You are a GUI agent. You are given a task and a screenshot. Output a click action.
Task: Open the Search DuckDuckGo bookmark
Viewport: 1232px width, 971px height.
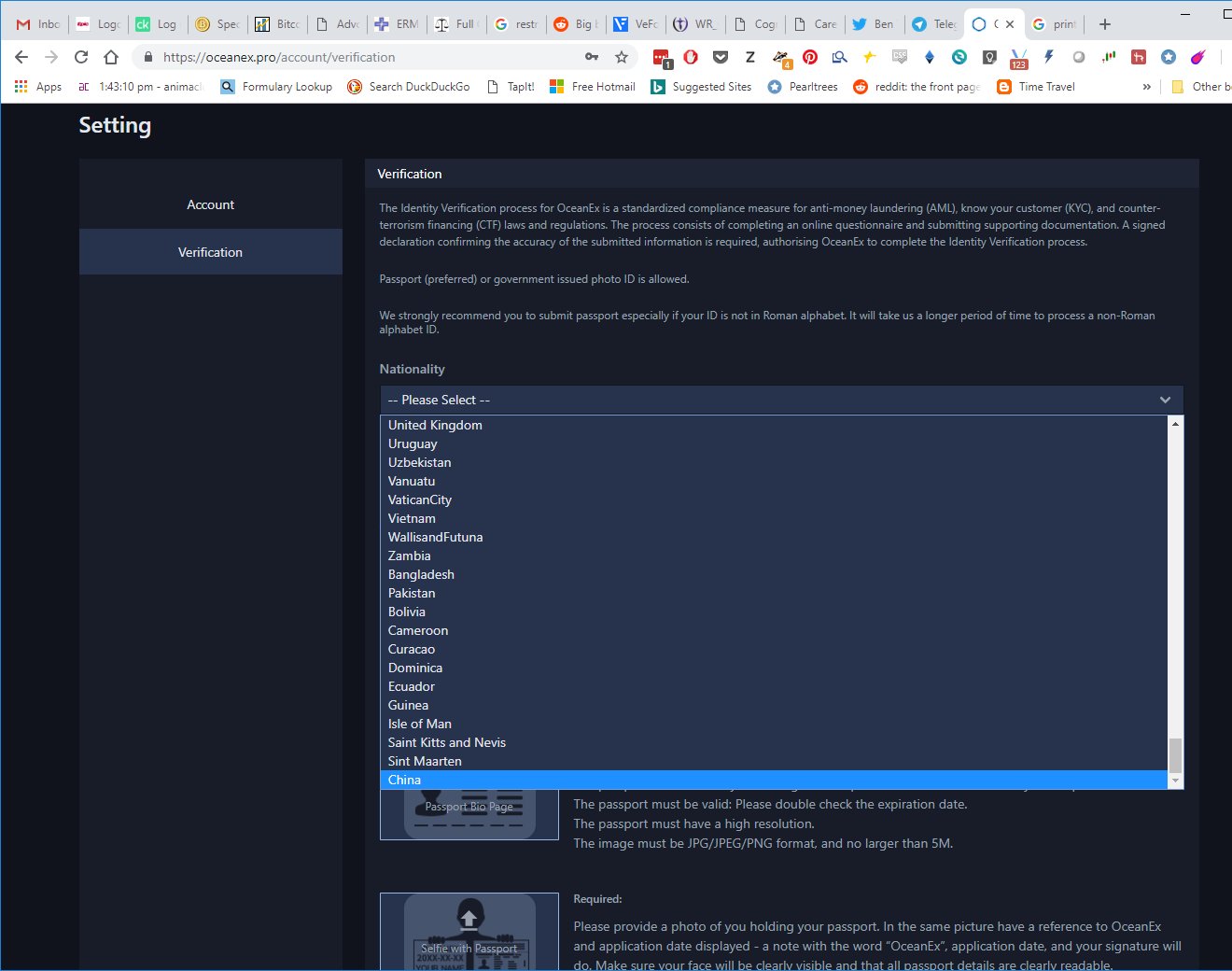[409, 87]
